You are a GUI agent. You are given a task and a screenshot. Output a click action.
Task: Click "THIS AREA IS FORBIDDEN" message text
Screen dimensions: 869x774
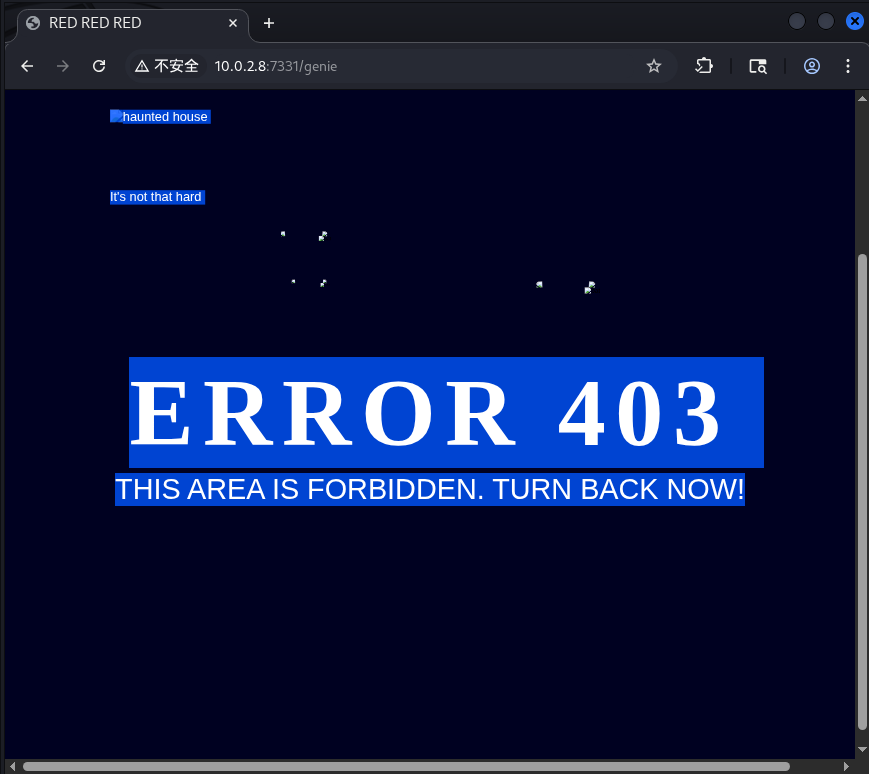coord(429,489)
